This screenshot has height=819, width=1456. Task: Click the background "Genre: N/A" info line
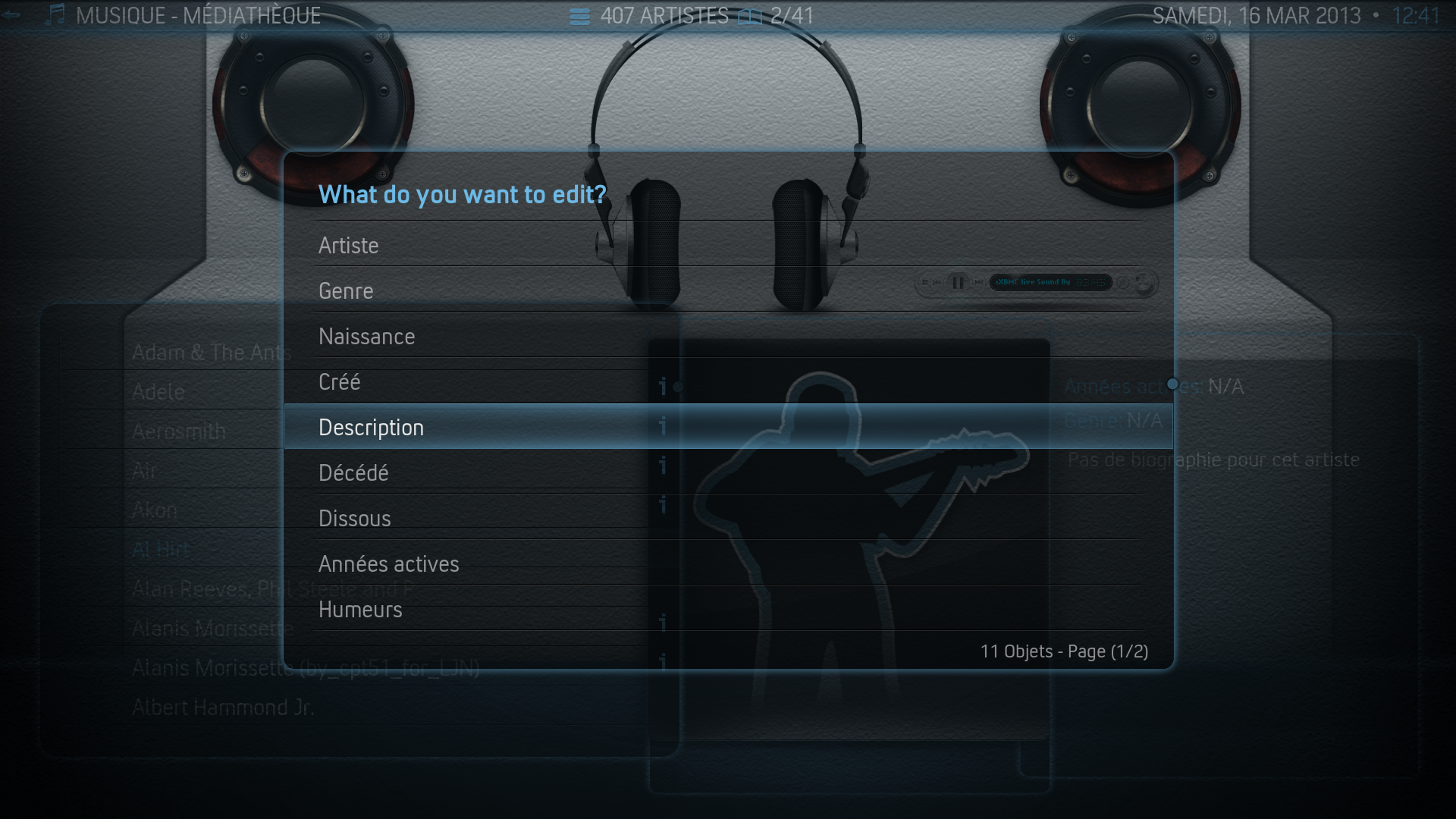tap(1112, 420)
